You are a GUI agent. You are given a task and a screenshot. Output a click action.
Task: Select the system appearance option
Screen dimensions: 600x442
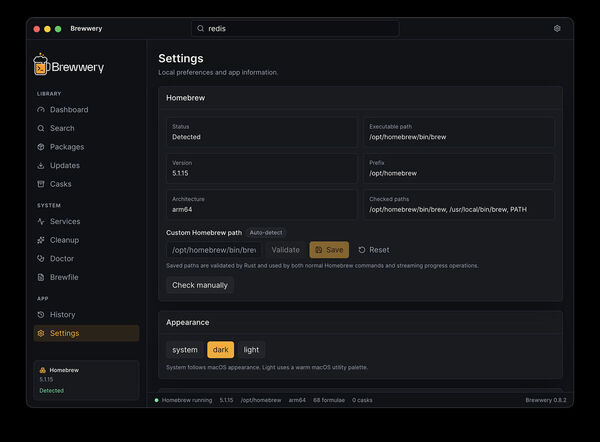click(x=185, y=350)
